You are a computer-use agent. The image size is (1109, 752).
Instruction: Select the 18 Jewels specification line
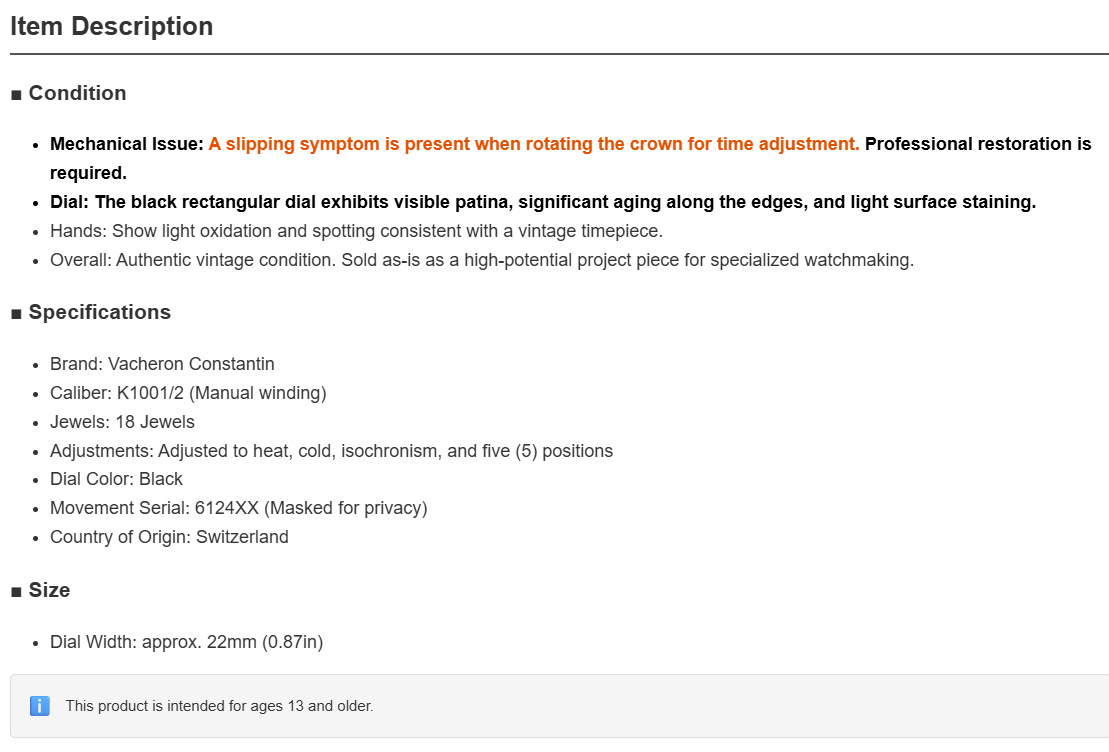tap(122, 422)
